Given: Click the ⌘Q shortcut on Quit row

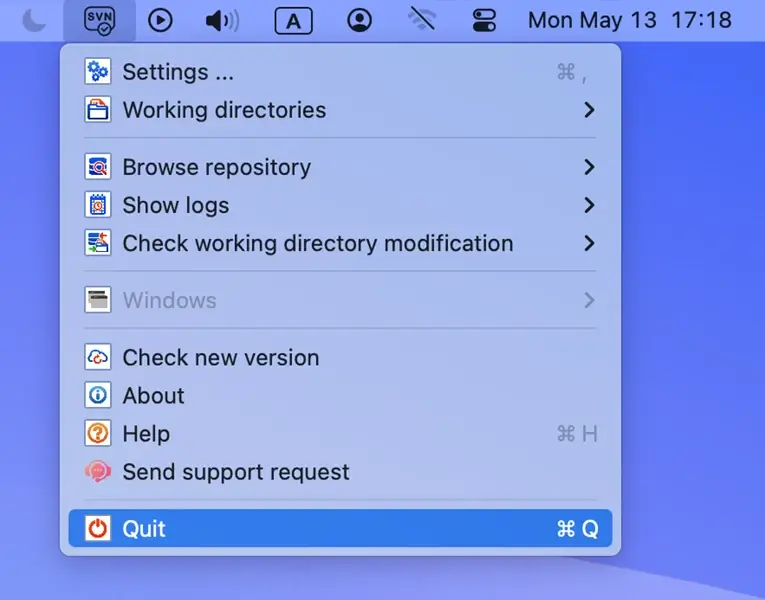Looking at the screenshot, I should click(x=577, y=529).
